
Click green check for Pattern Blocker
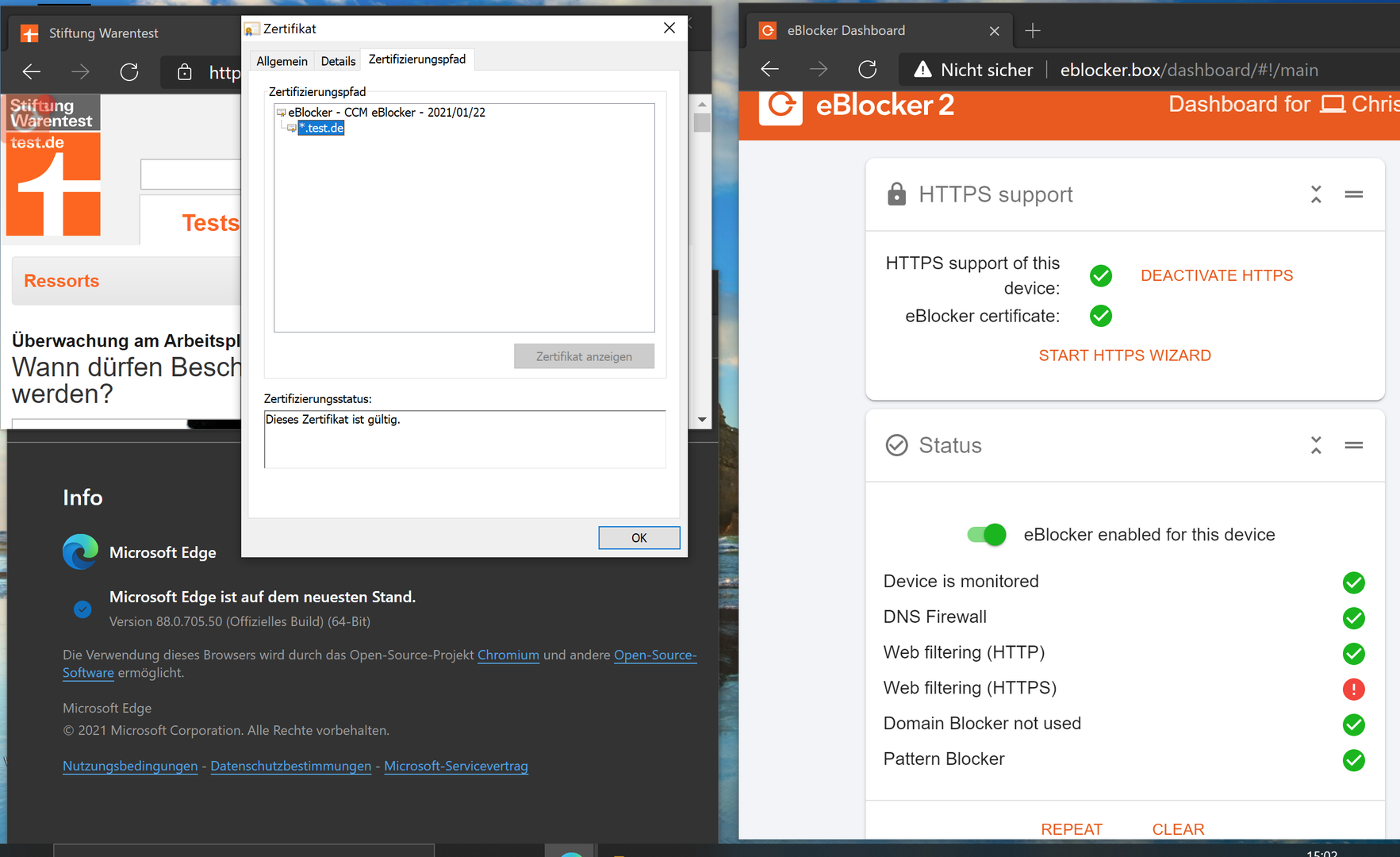(x=1354, y=760)
